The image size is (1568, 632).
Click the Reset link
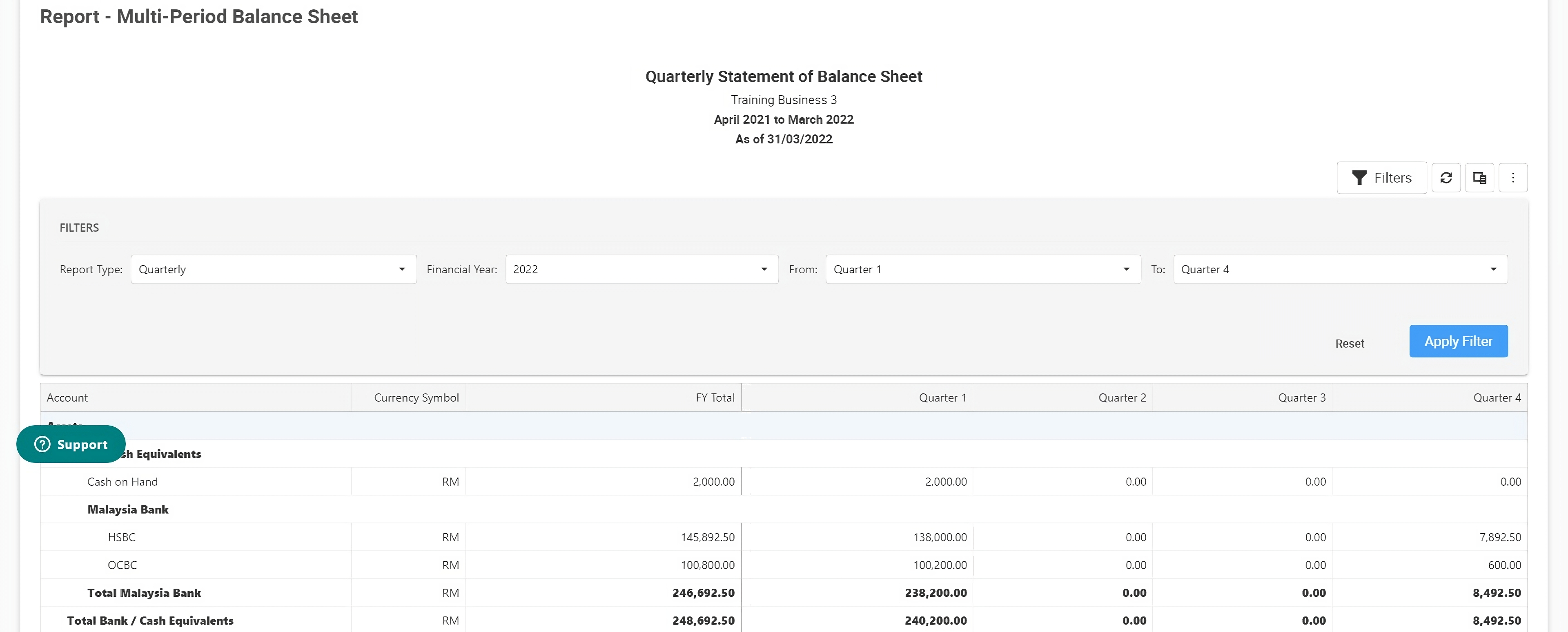1350,344
